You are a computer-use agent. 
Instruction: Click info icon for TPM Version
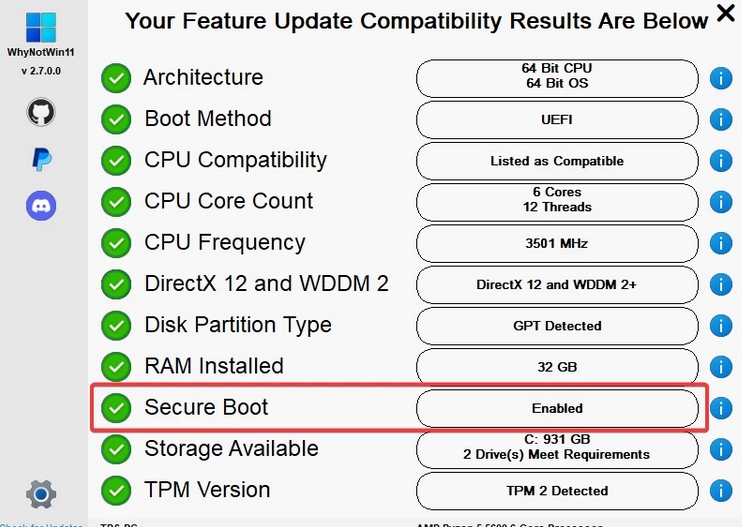coord(720,491)
